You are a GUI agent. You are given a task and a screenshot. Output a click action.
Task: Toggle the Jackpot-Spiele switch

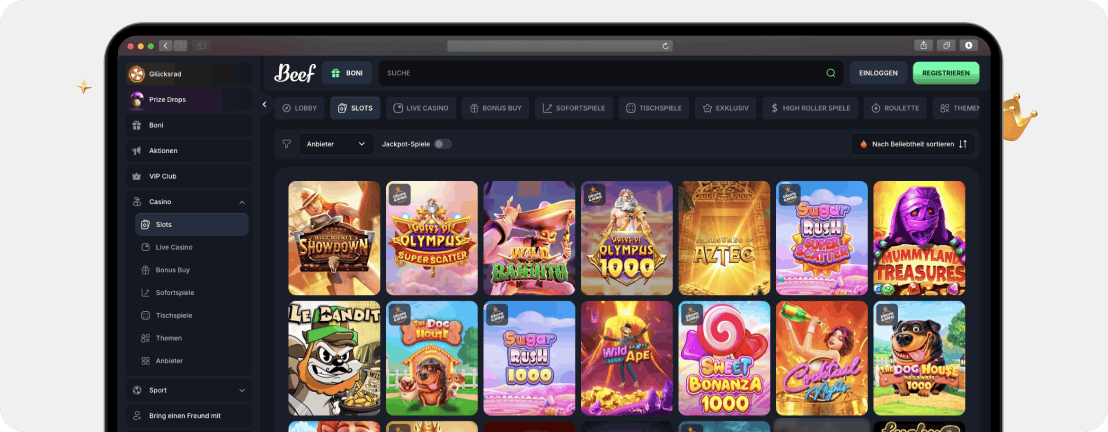click(442, 144)
